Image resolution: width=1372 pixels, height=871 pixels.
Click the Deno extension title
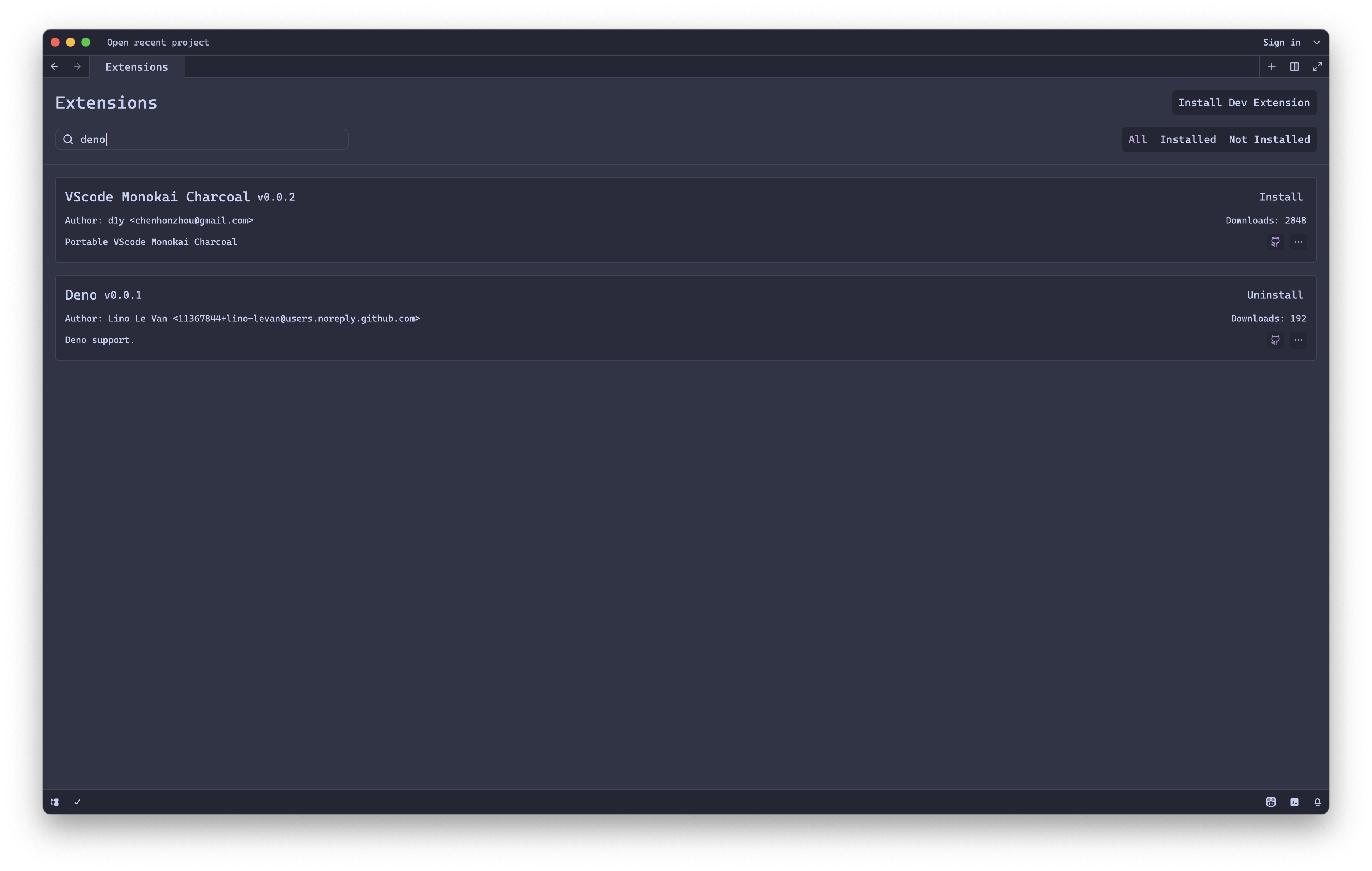pos(81,295)
